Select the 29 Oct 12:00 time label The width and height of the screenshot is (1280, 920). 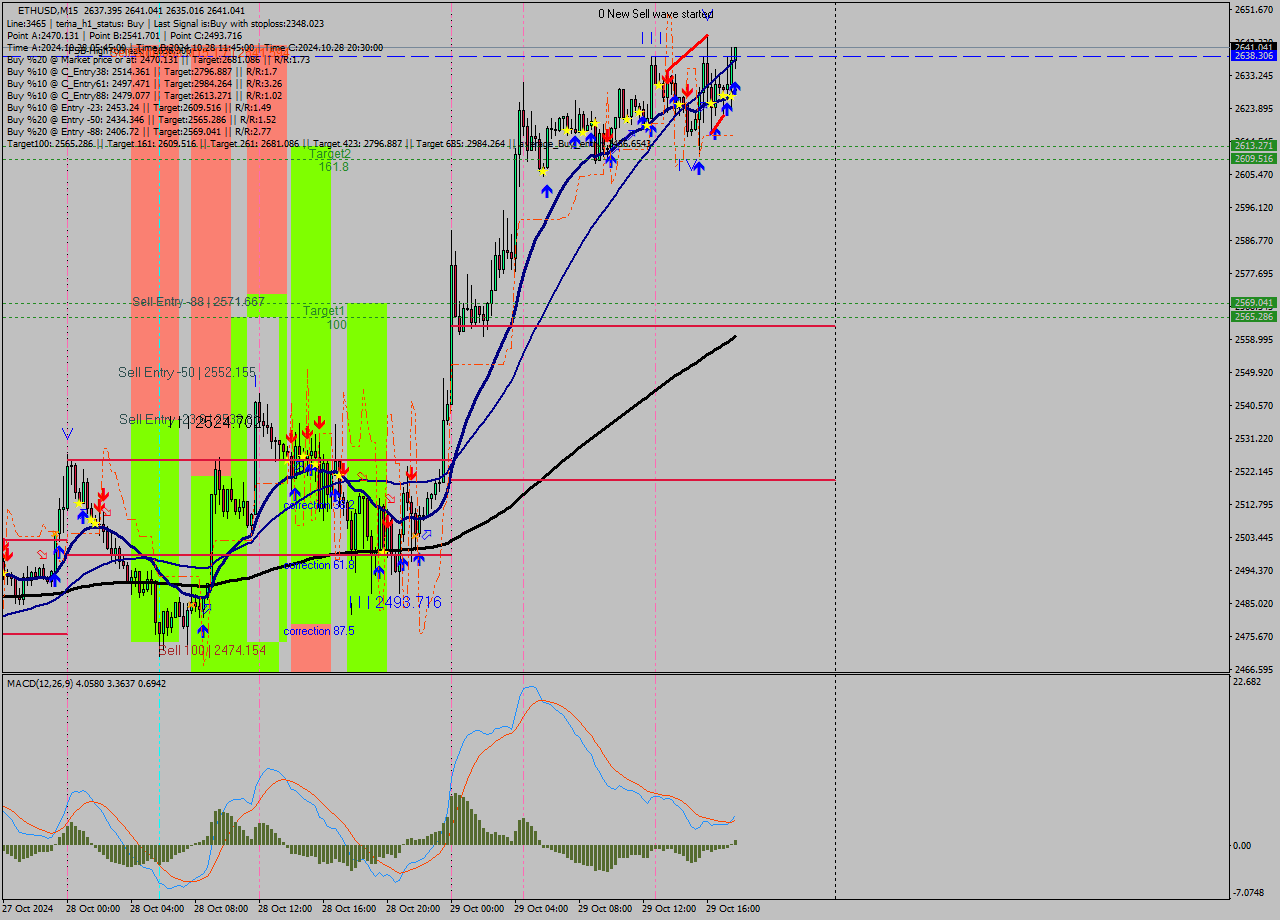[669, 909]
